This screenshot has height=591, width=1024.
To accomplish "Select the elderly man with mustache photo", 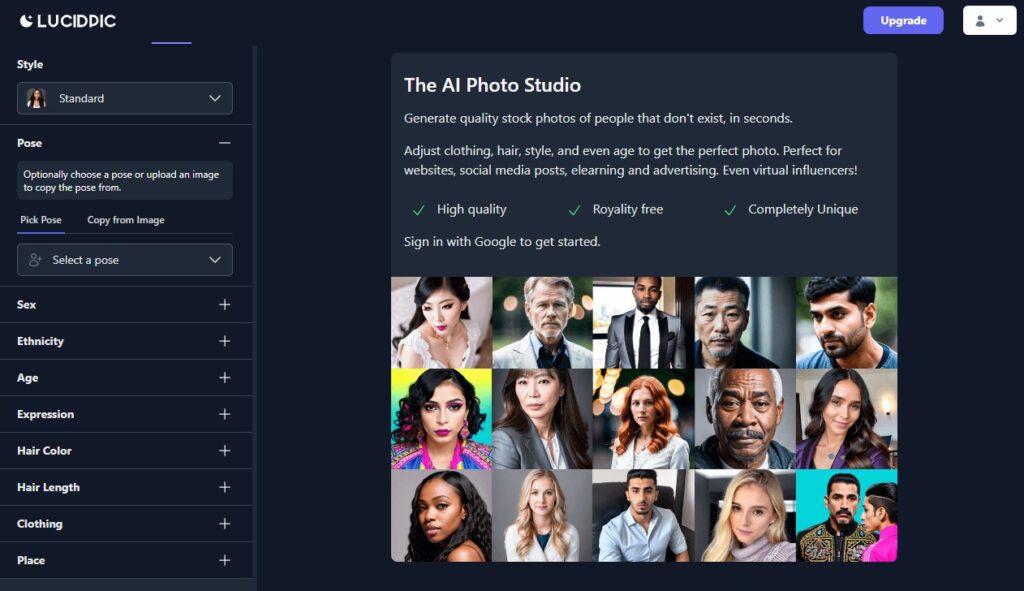I will pyautogui.click(x=744, y=419).
